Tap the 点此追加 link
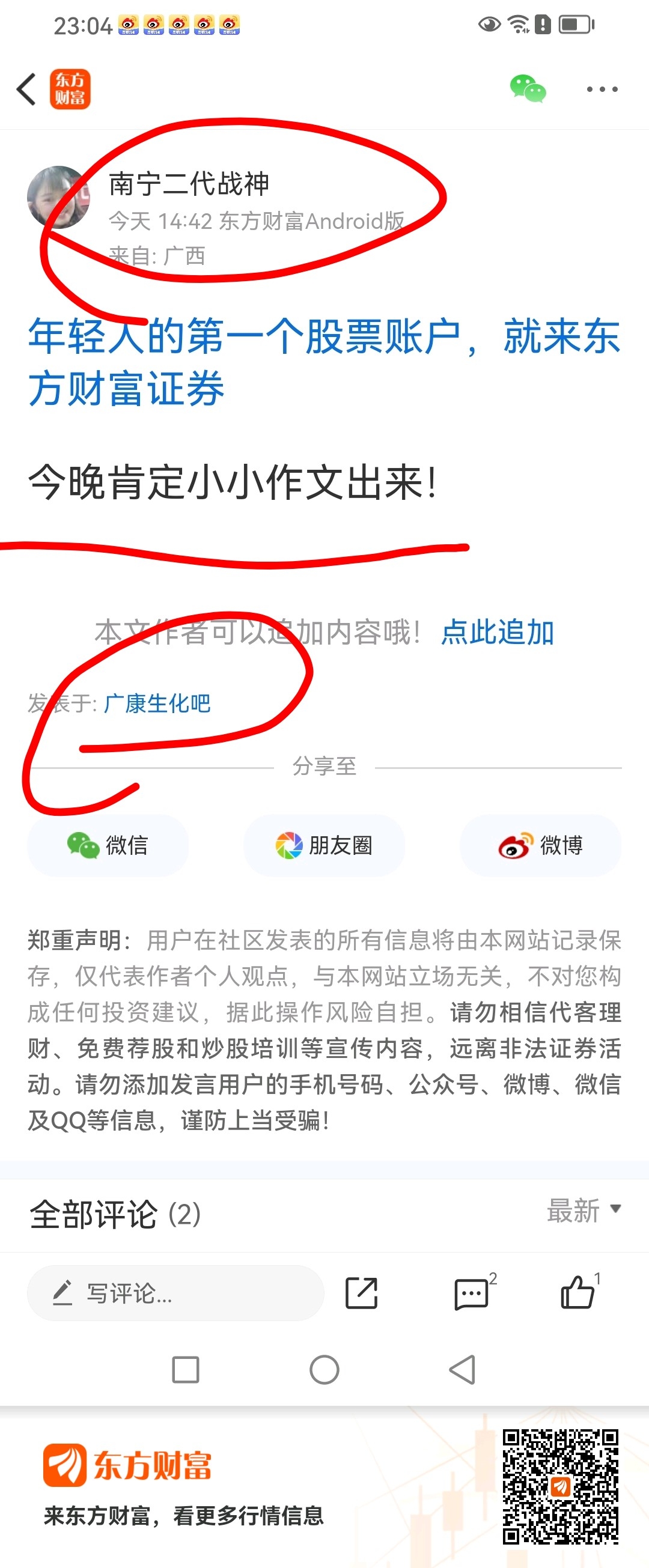 (x=498, y=632)
